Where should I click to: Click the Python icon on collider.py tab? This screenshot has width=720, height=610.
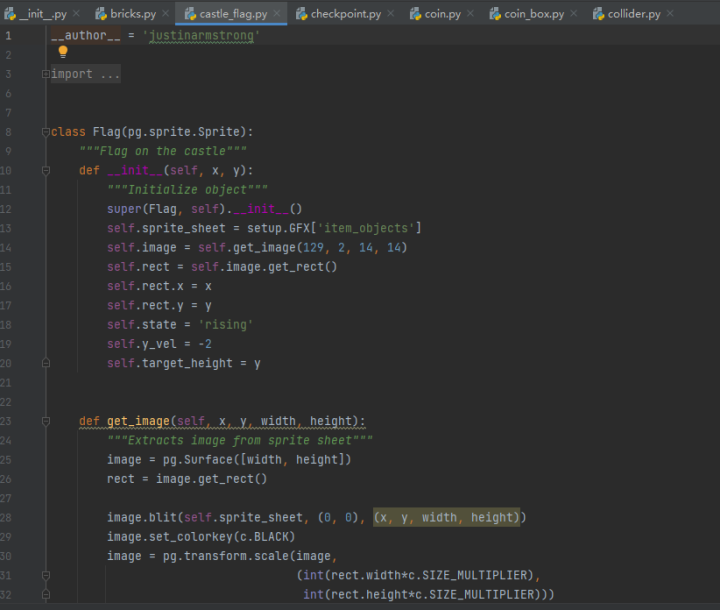click(597, 14)
